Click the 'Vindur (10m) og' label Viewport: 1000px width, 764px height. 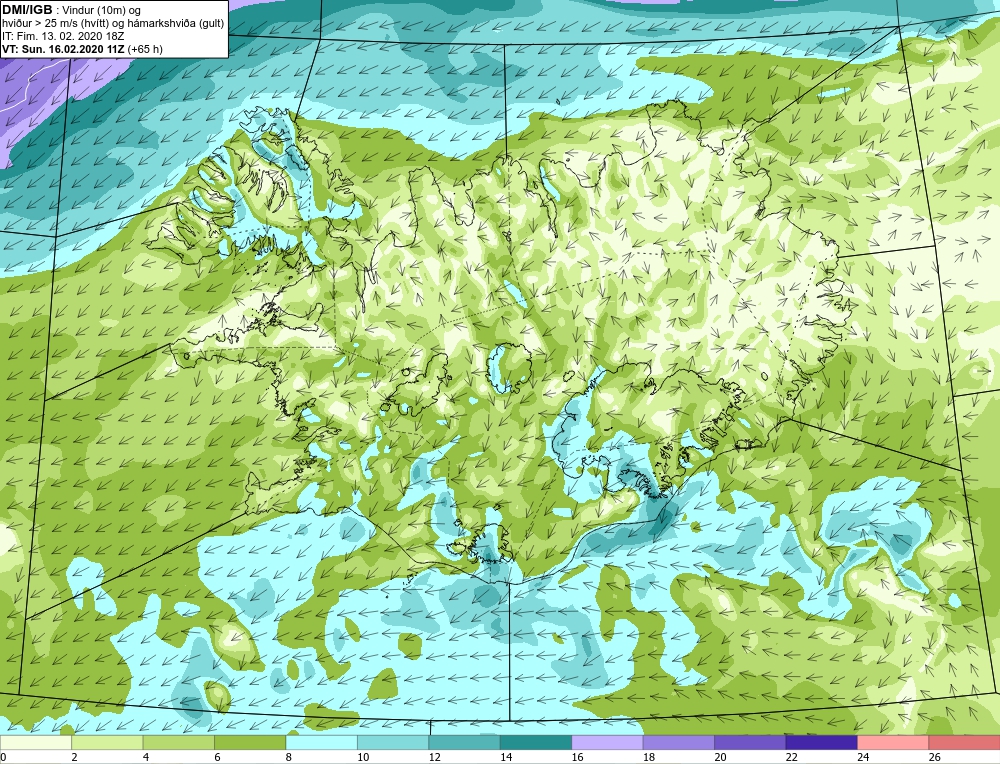pos(103,10)
